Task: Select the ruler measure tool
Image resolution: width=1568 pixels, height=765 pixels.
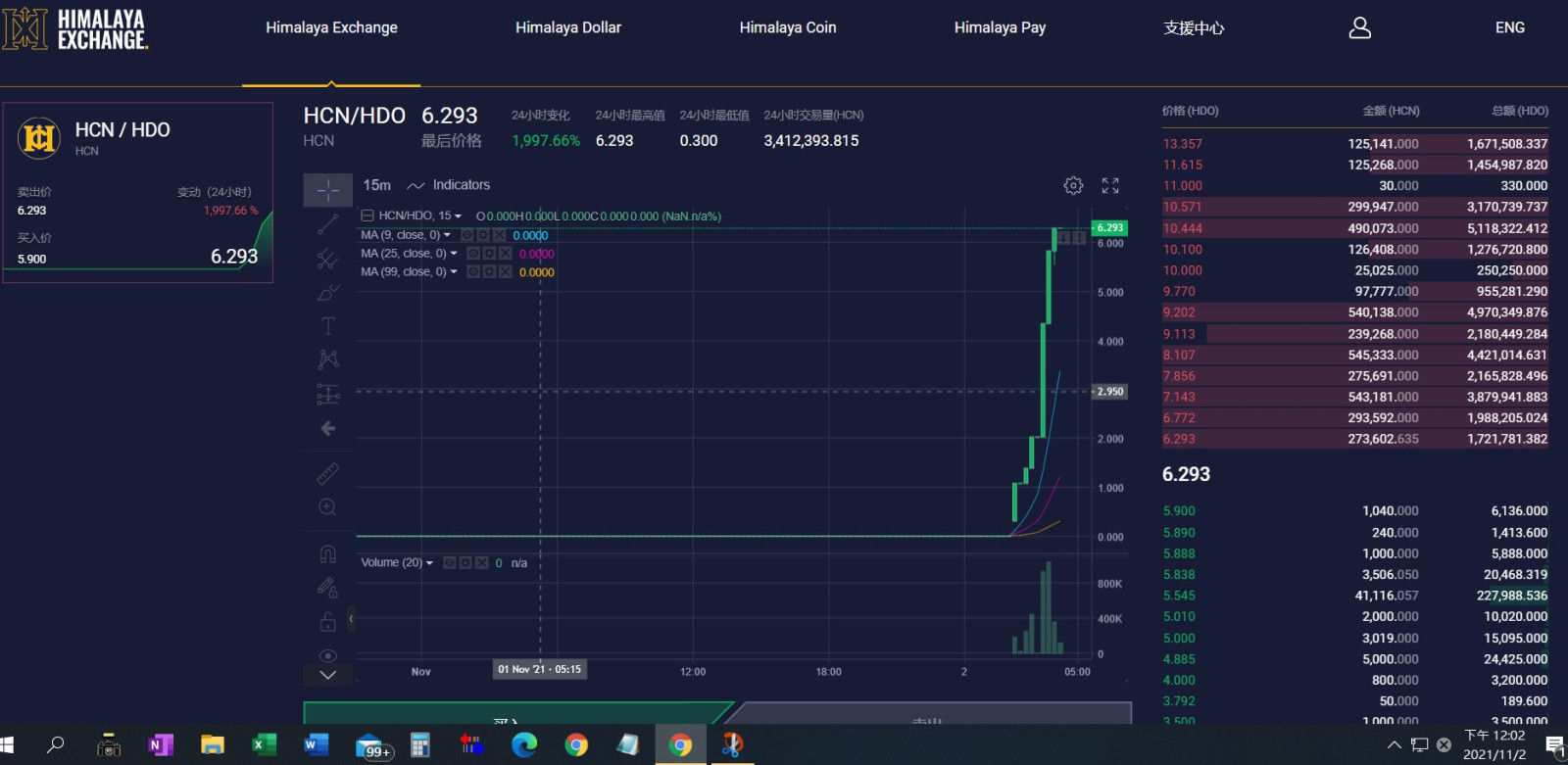Action: [327, 474]
